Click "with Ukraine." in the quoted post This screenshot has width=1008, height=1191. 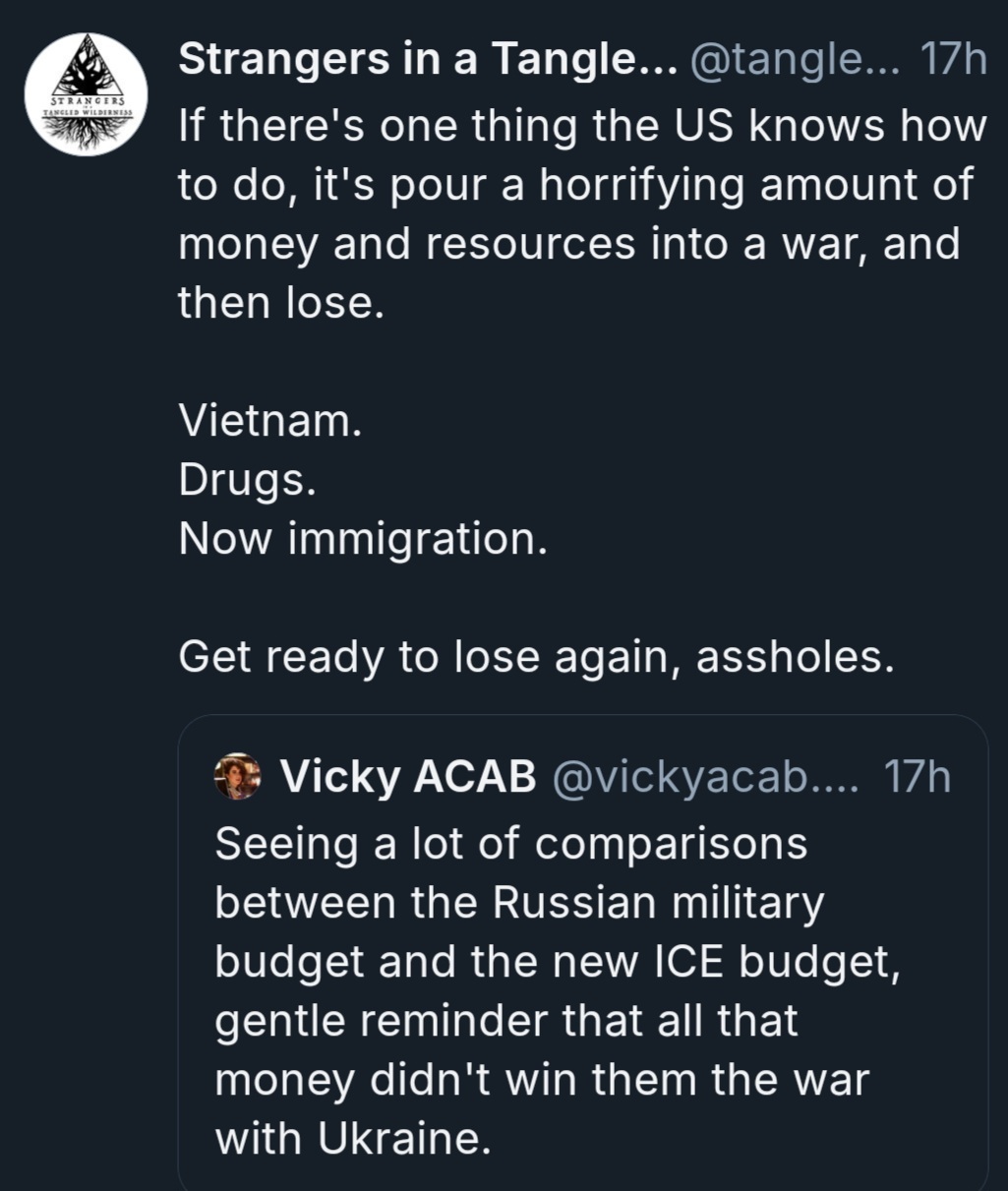pos(352,1139)
